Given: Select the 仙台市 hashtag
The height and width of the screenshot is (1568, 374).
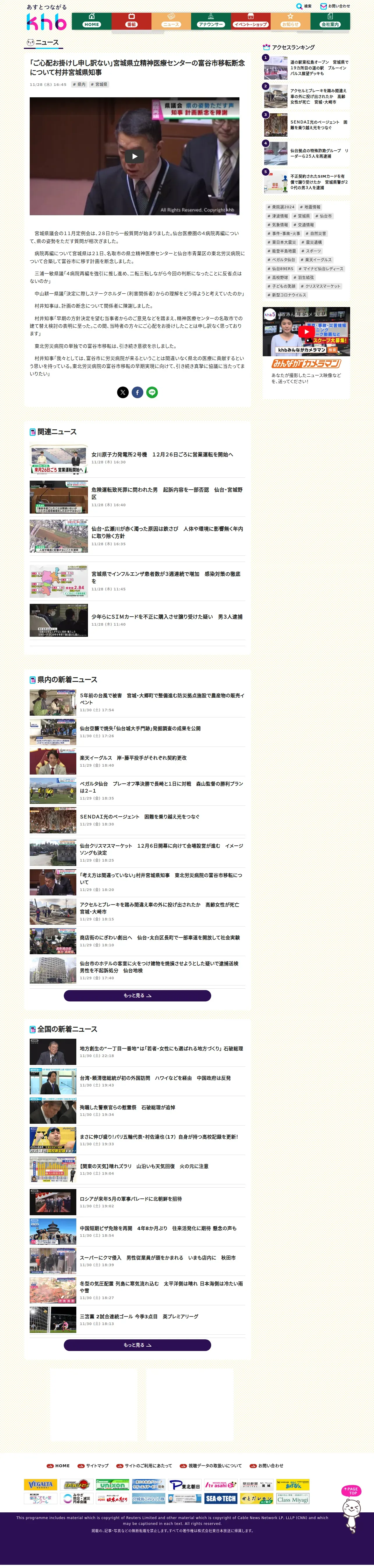Looking at the screenshot, I should click(324, 216).
